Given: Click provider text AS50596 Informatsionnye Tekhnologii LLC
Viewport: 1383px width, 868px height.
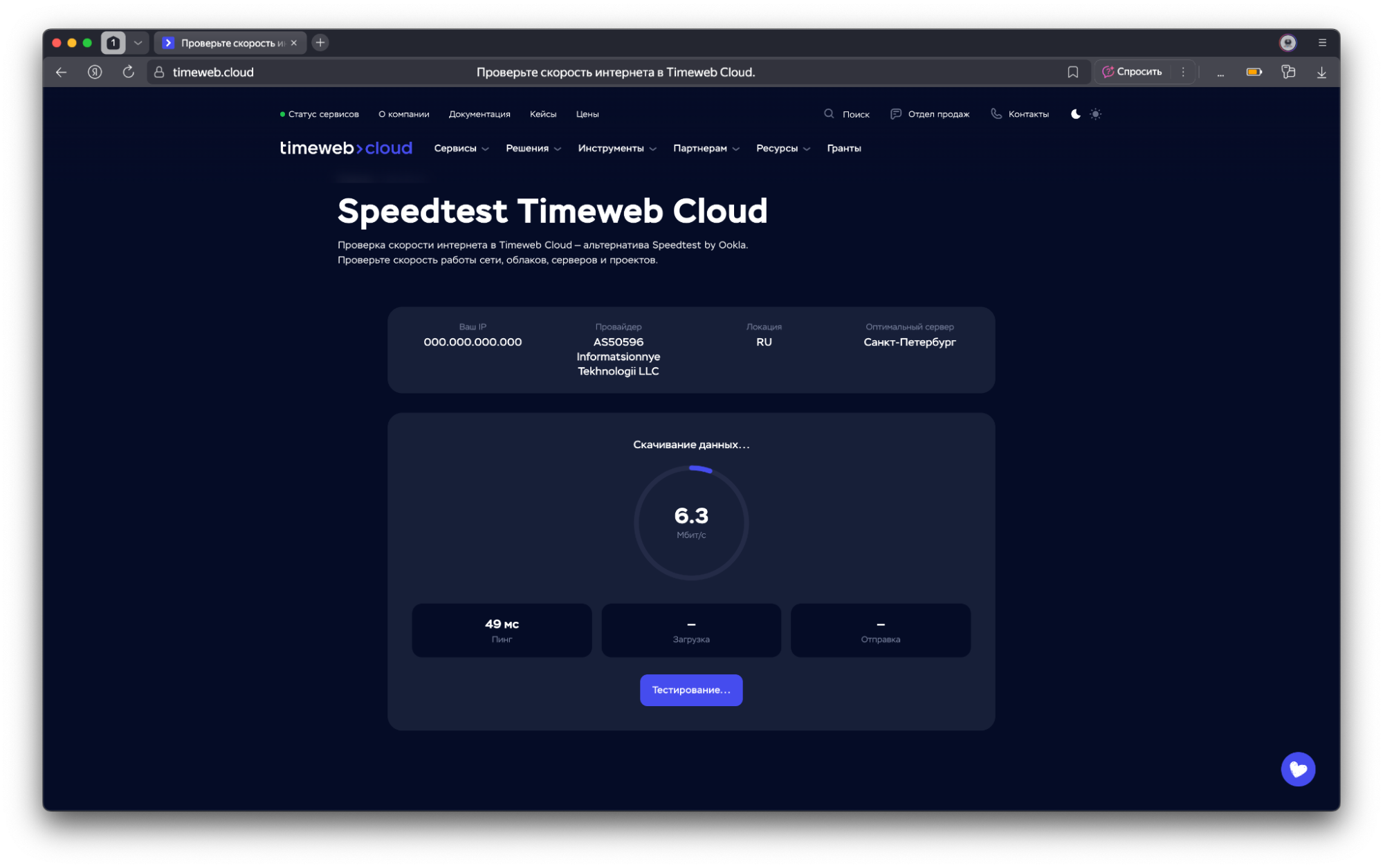Looking at the screenshot, I should click(x=619, y=357).
